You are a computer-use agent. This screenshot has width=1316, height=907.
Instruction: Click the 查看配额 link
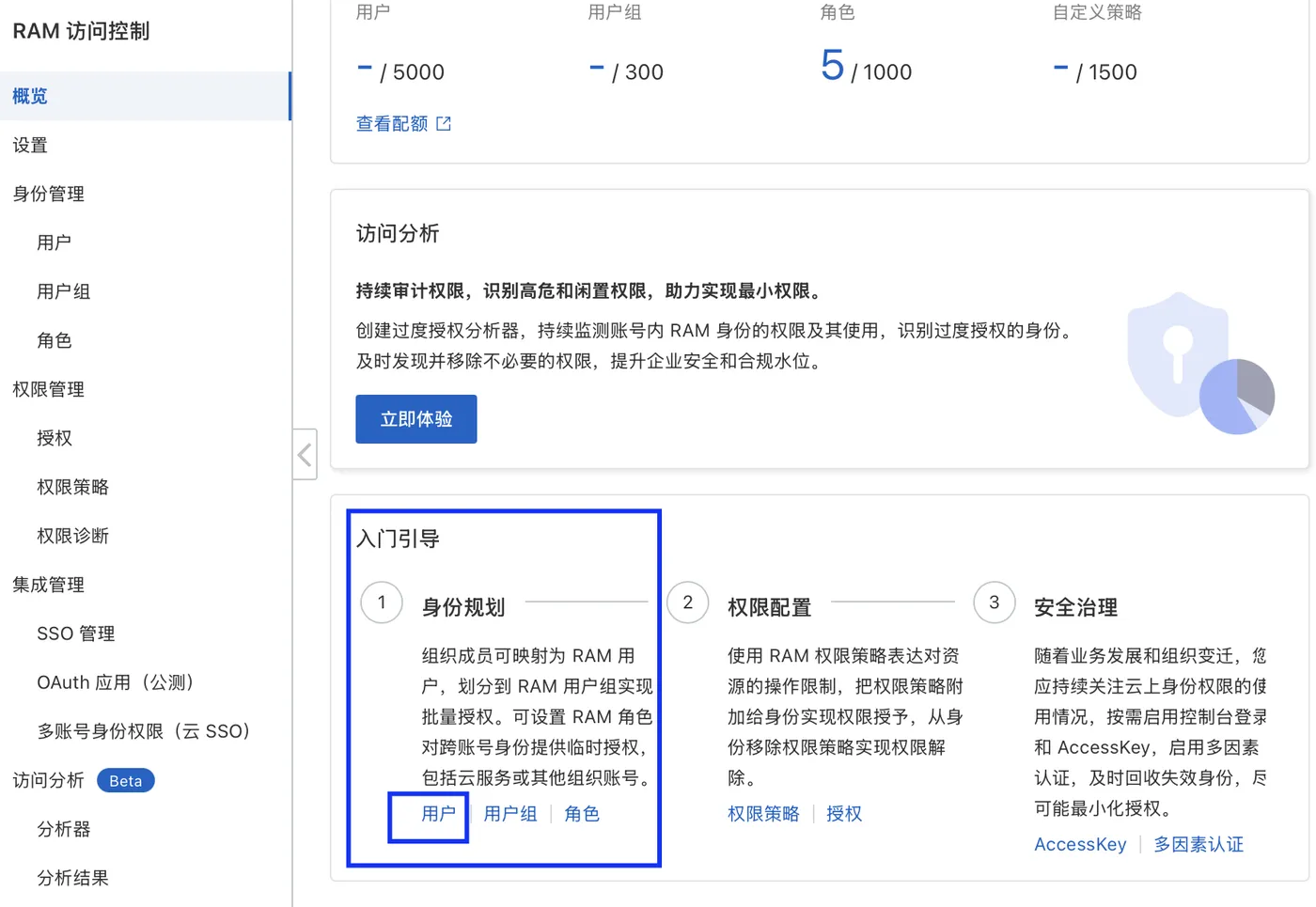[392, 124]
